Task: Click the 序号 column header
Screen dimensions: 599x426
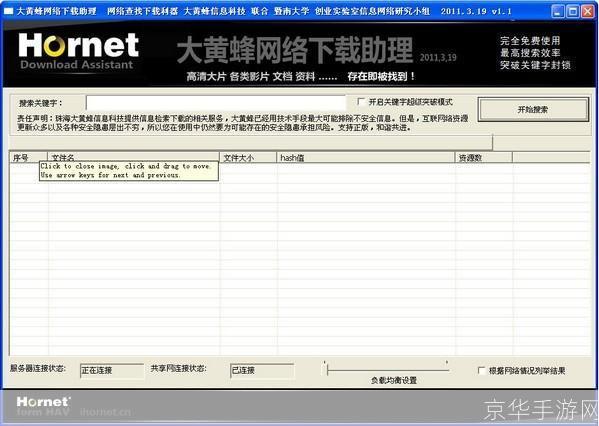Action: 28,157
